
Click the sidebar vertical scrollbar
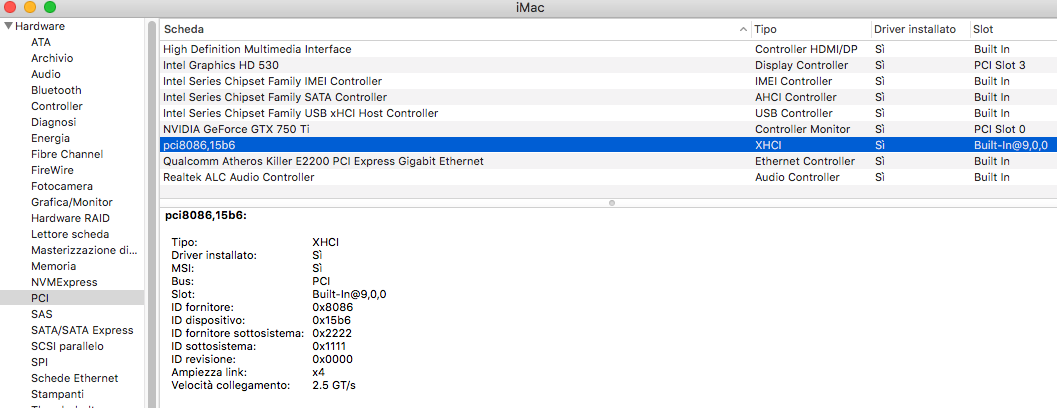152,213
